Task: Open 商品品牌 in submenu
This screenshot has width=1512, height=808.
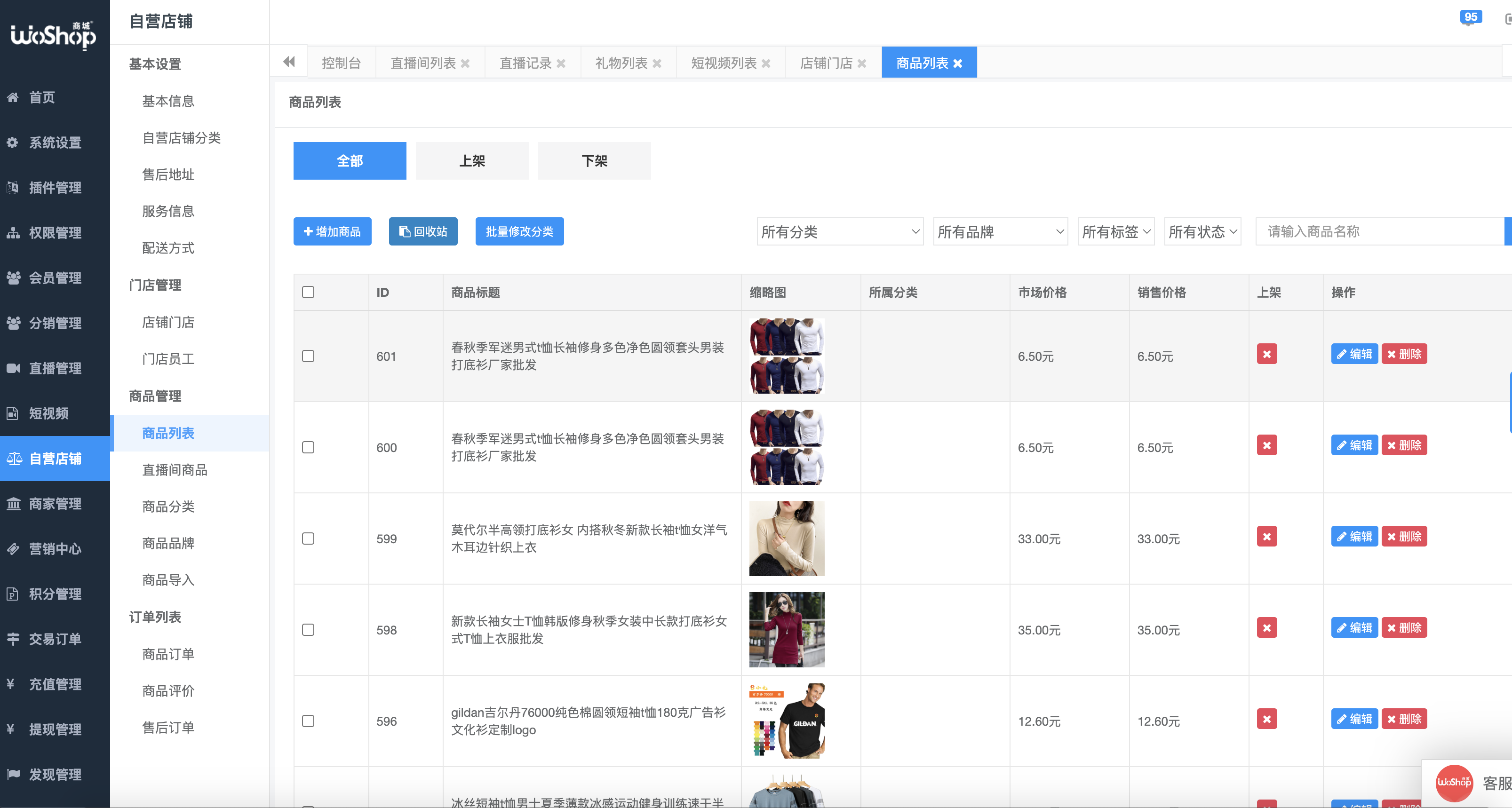Action: pyautogui.click(x=168, y=544)
